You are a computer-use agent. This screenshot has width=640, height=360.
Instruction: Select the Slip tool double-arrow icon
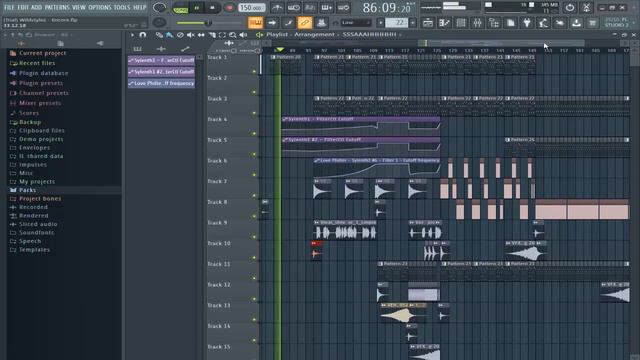[x=201, y=35]
